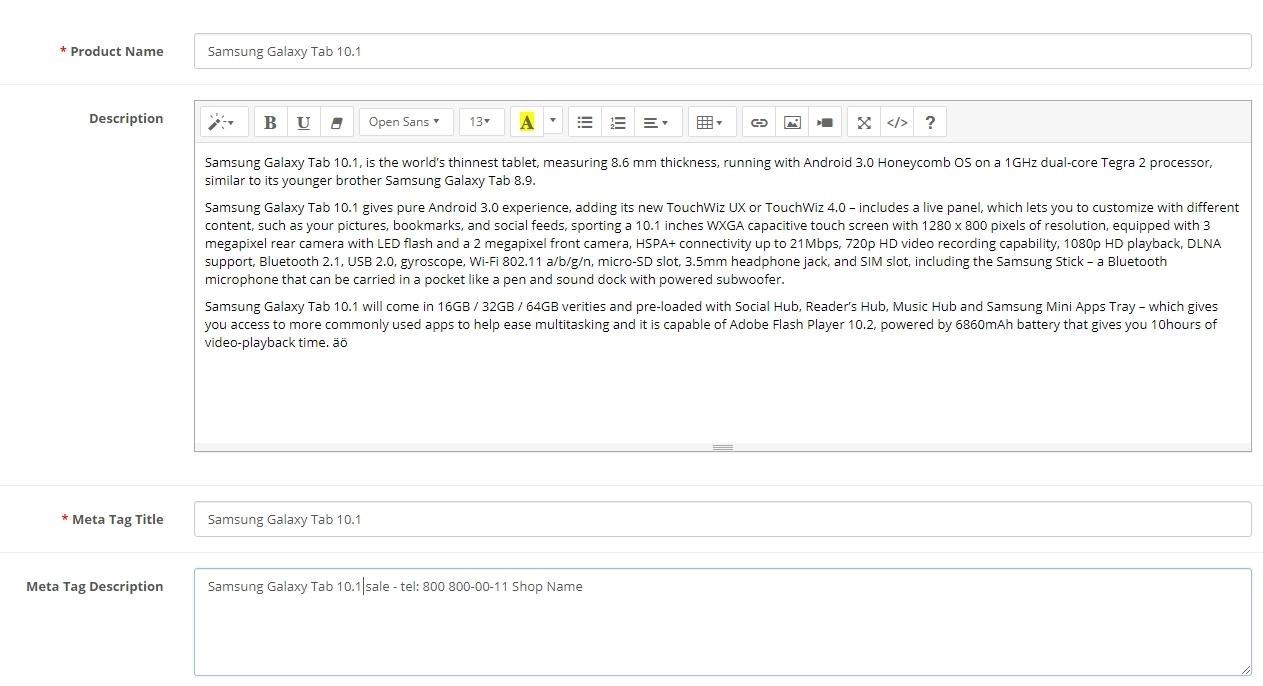Screen dimensions: 1263x686
Task: Apply underline formatting
Action: [x=303, y=122]
